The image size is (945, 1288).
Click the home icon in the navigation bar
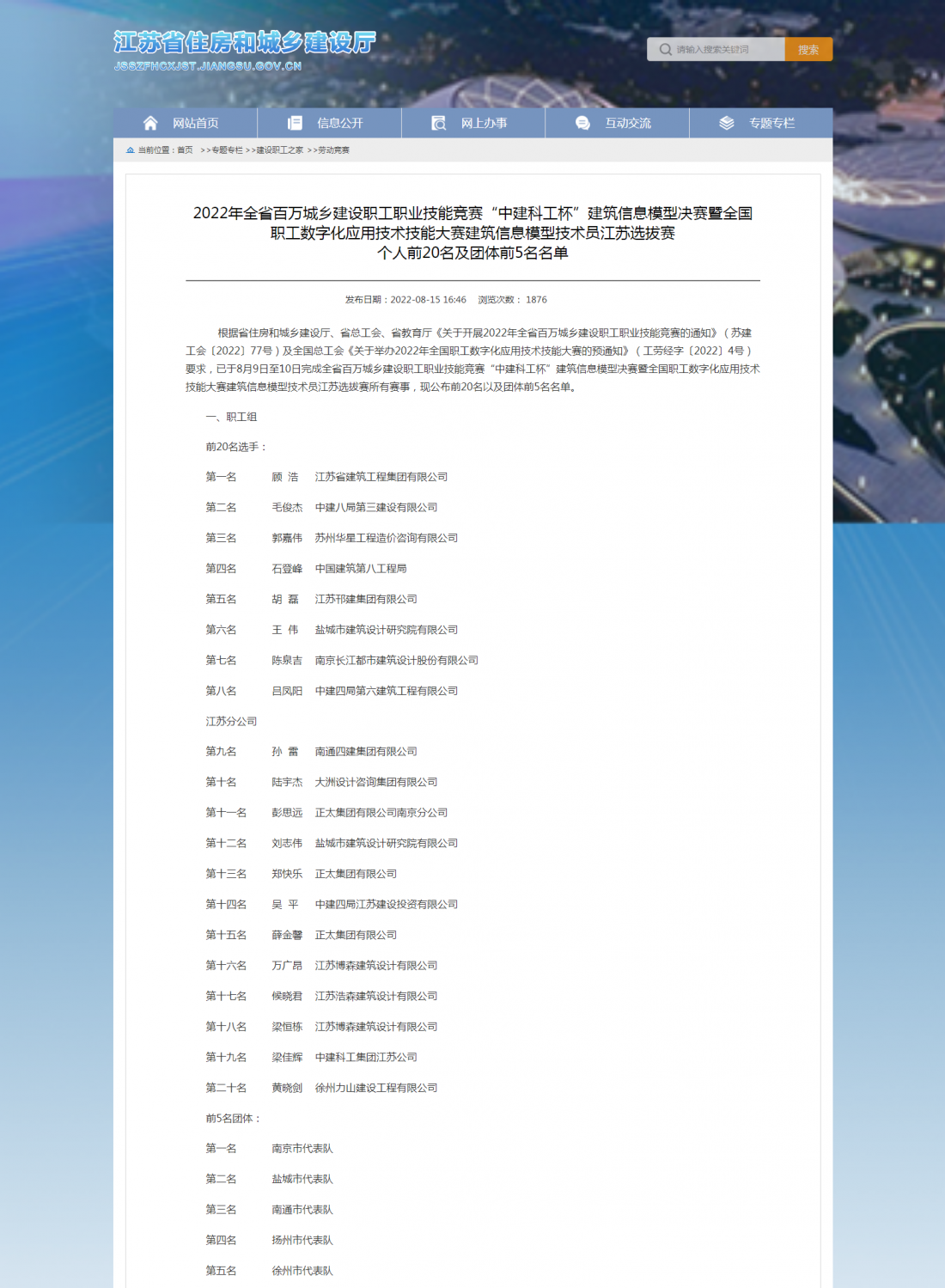tap(150, 123)
